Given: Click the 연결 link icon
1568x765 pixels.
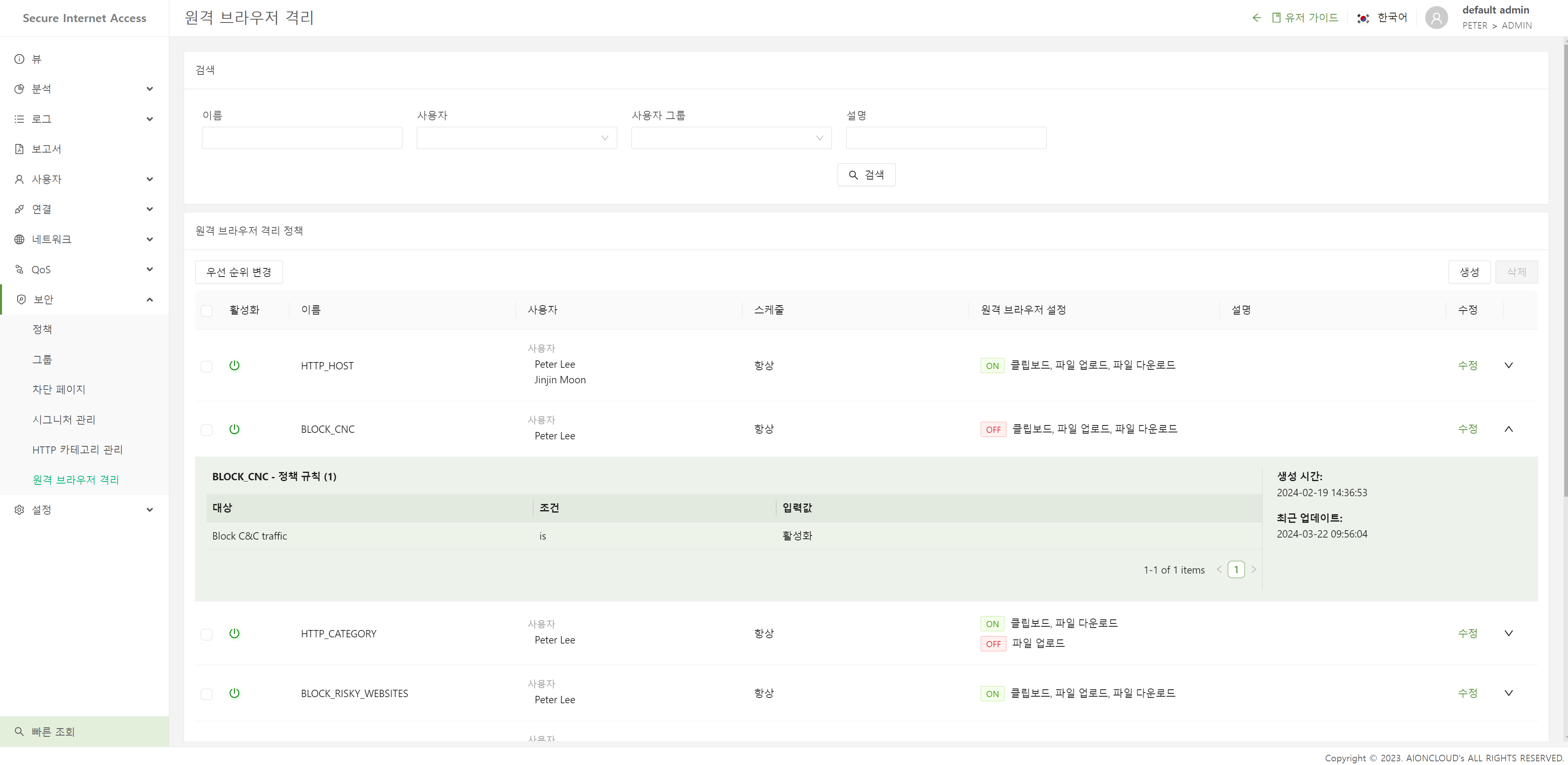Looking at the screenshot, I should (x=20, y=209).
